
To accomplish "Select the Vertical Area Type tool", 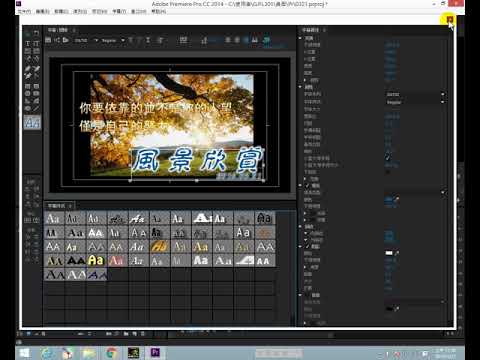I will pyautogui.click(x=36, y=51).
